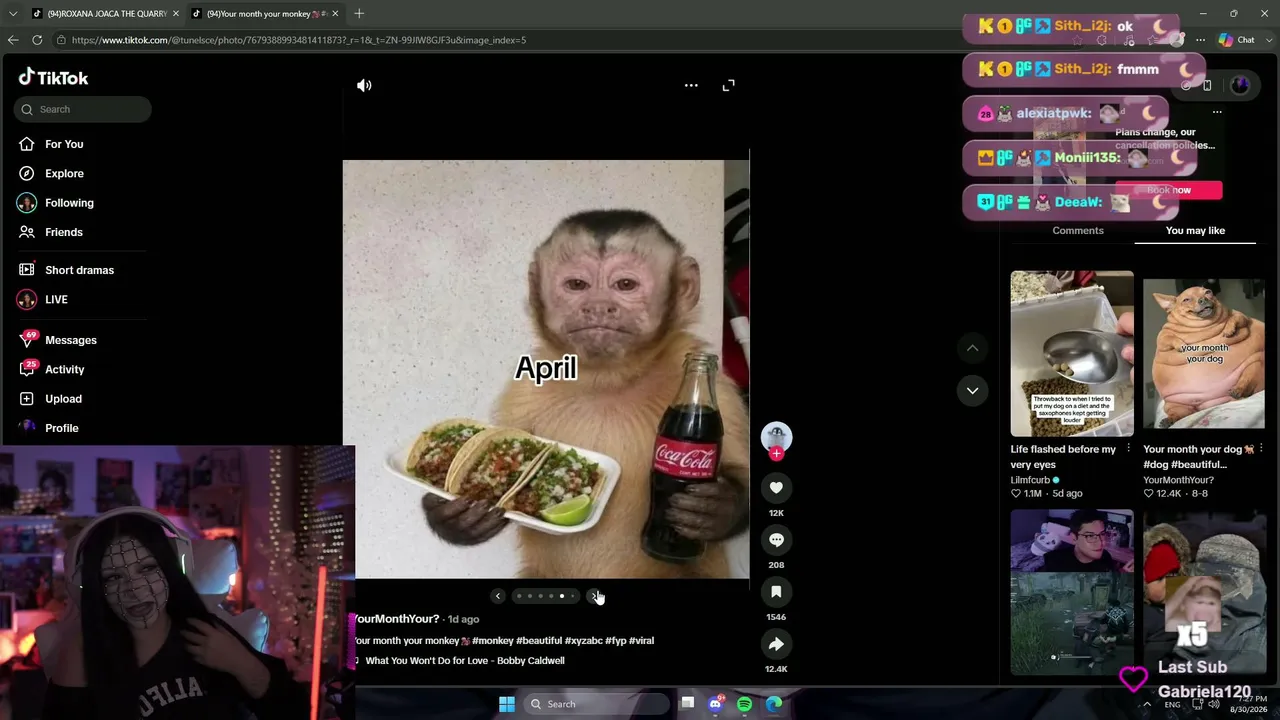Reload the browser page
This screenshot has height=720, width=1280.
coord(37,40)
